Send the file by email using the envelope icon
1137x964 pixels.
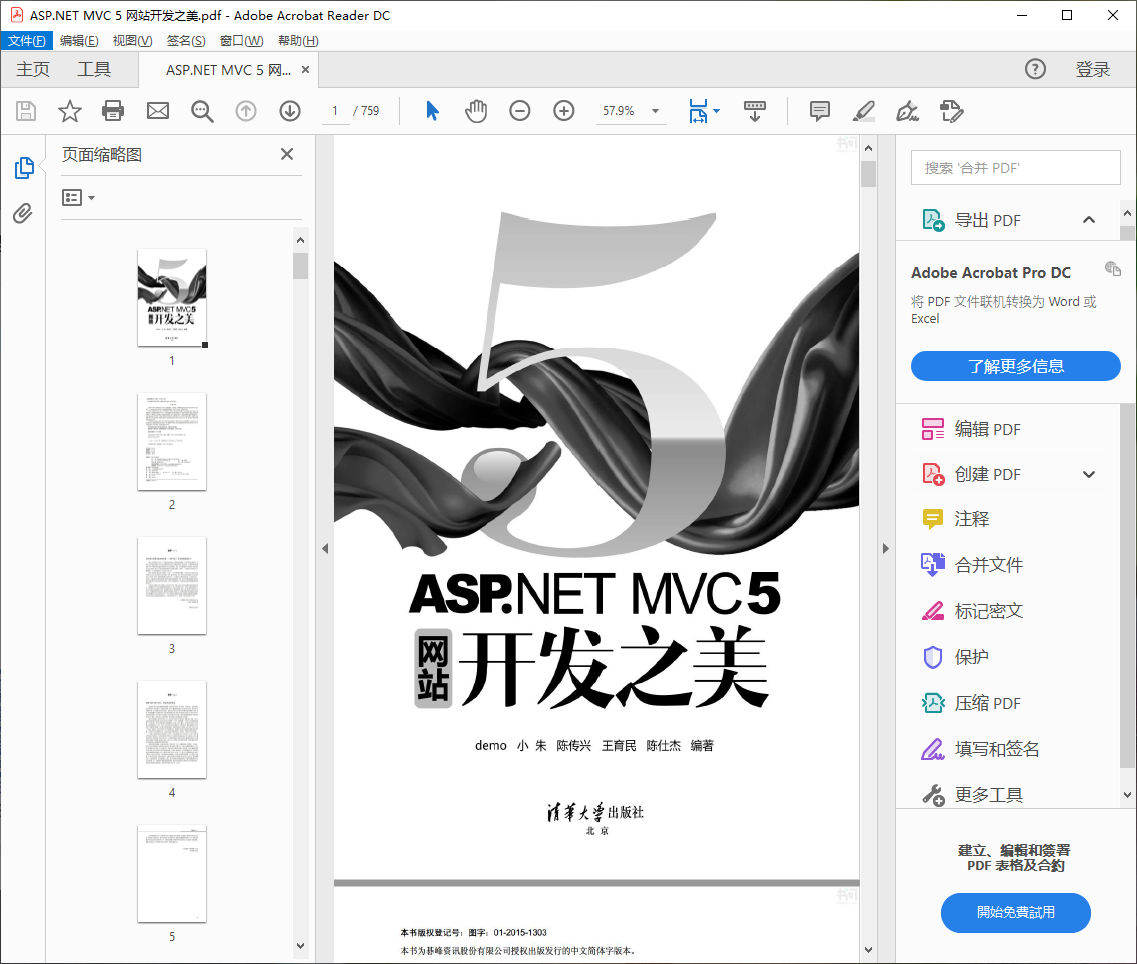pyautogui.click(x=157, y=111)
